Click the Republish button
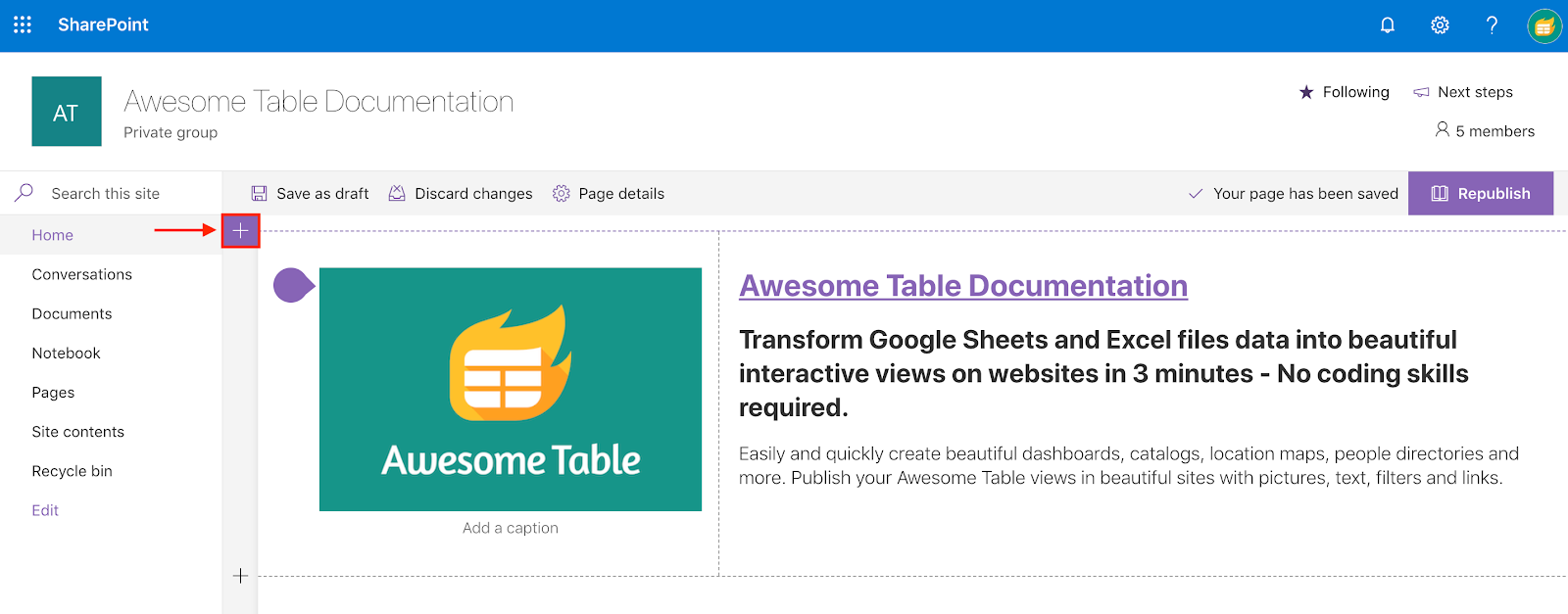 click(1481, 193)
